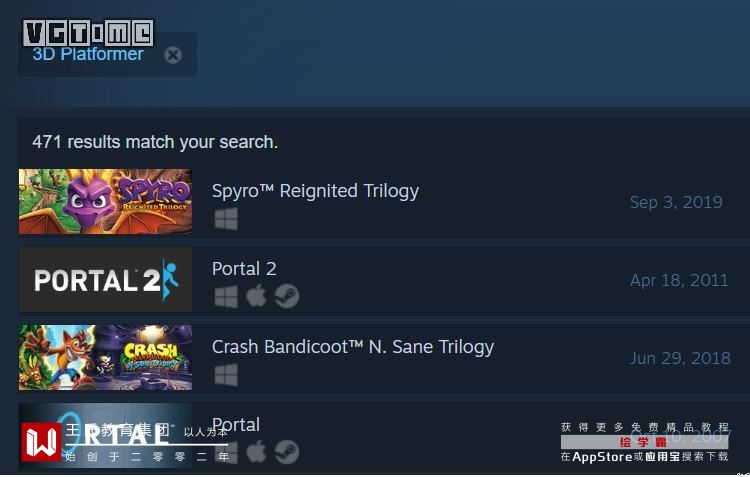Click SteamOS icon under Portal 2
Image resolution: width=750 pixels, height=477 pixels.
tap(287, 296)
